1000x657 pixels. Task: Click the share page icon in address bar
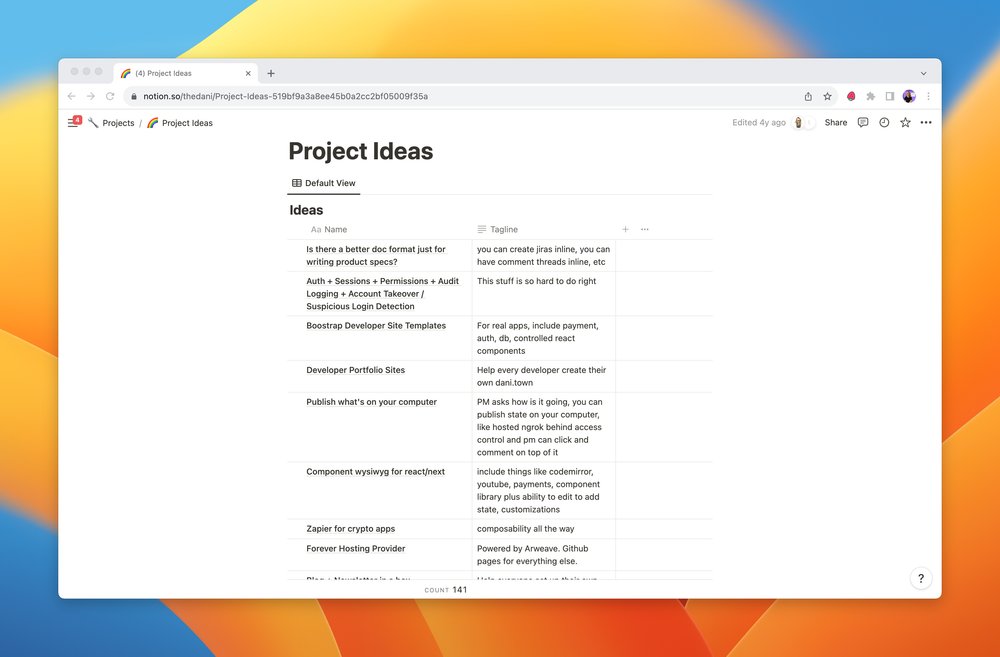pyautogui.click(x=808, y=96)
